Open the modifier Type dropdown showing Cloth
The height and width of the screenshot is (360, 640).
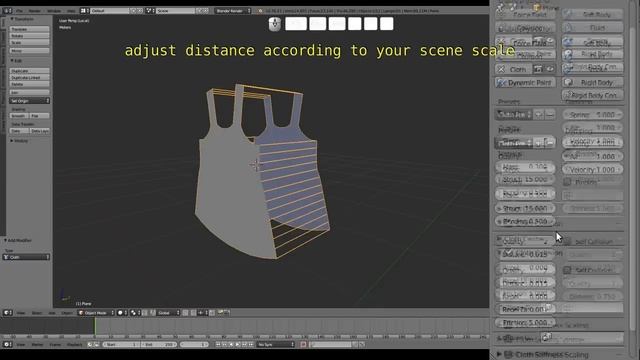(x=26, y=257)
